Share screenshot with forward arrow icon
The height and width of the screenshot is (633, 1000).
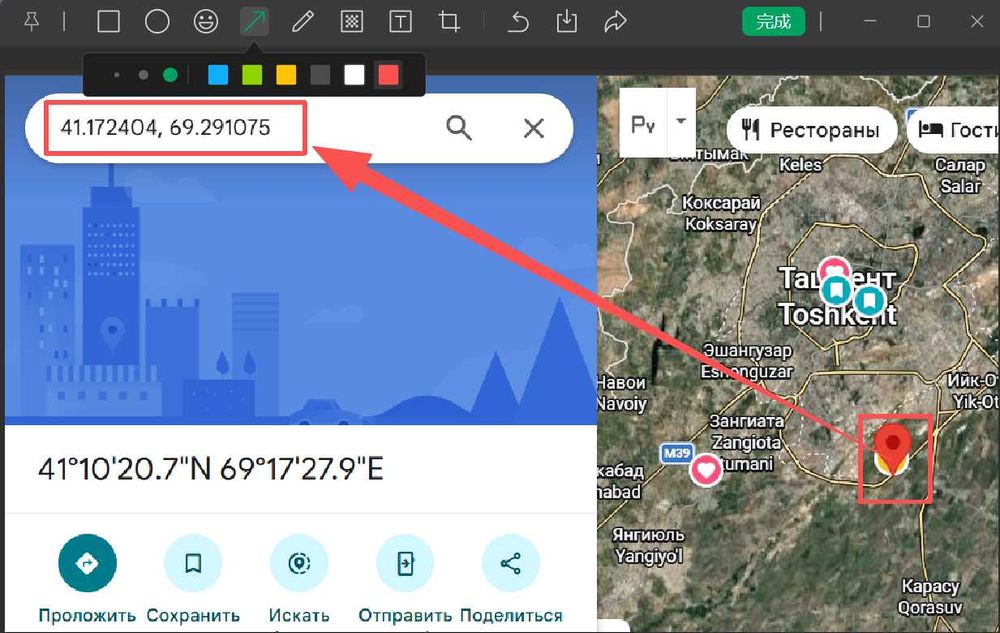click(615, 22)
